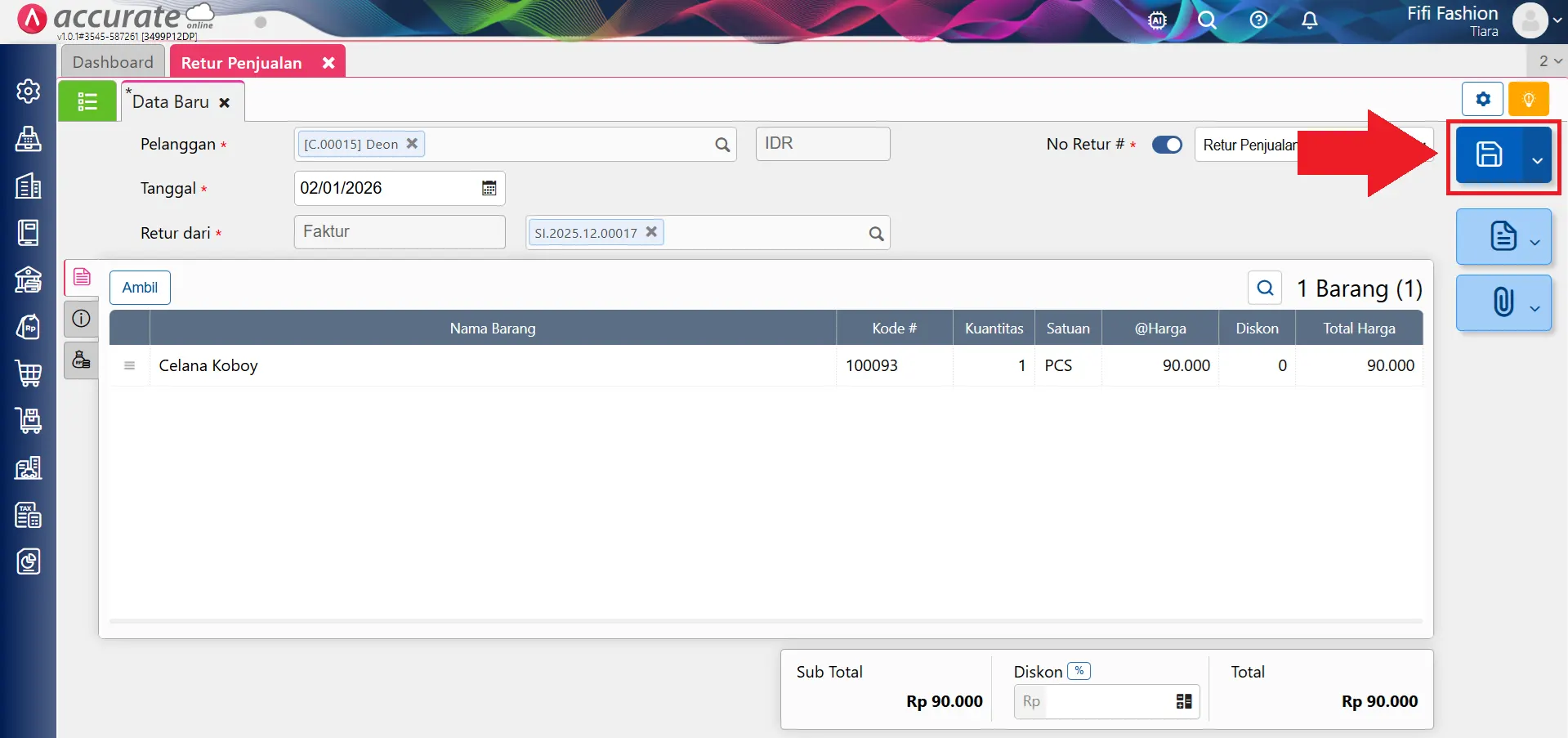Open calendar picker for Tanggal field

(489, 188)
